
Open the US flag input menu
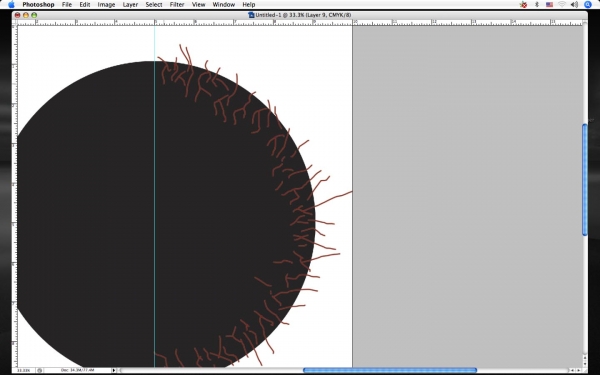click(549, 5)
